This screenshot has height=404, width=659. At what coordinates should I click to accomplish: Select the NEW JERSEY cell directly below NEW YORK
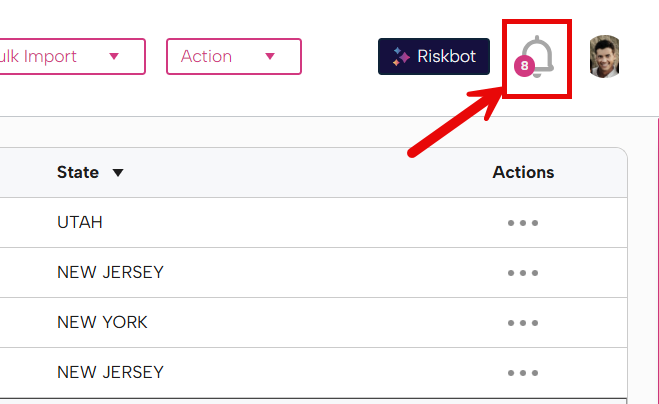110,372
